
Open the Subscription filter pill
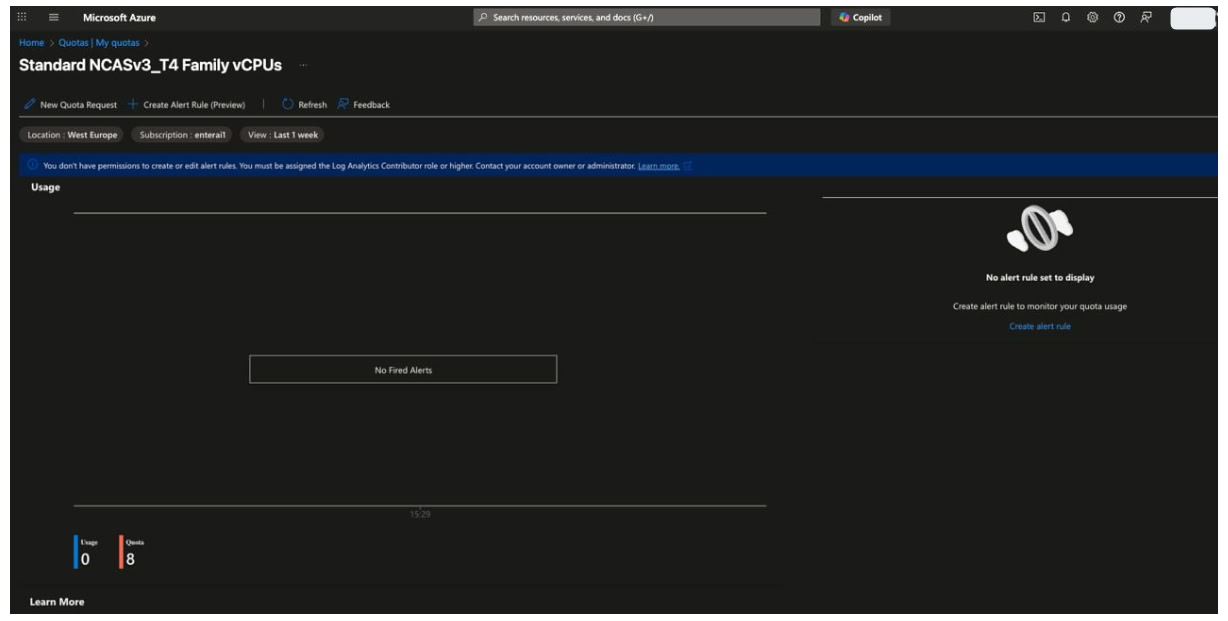(184, 135)
